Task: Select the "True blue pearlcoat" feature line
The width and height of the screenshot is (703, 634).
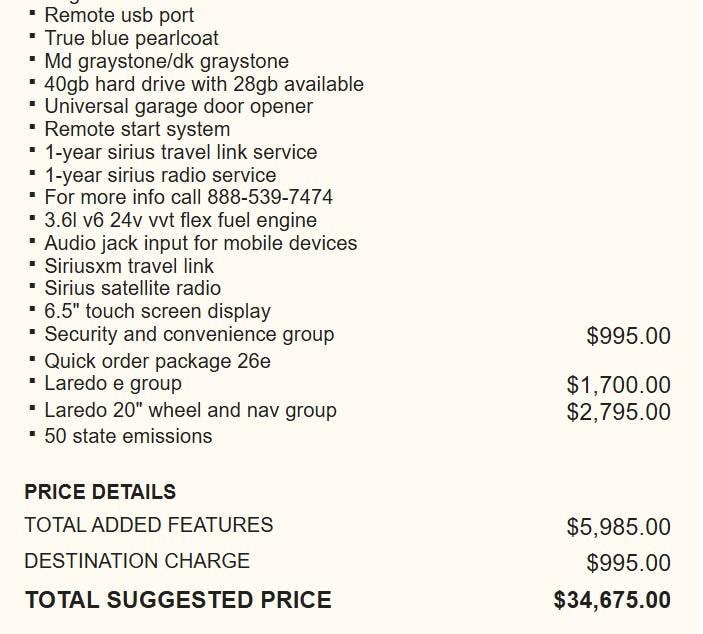Action: tap(131, 38)
